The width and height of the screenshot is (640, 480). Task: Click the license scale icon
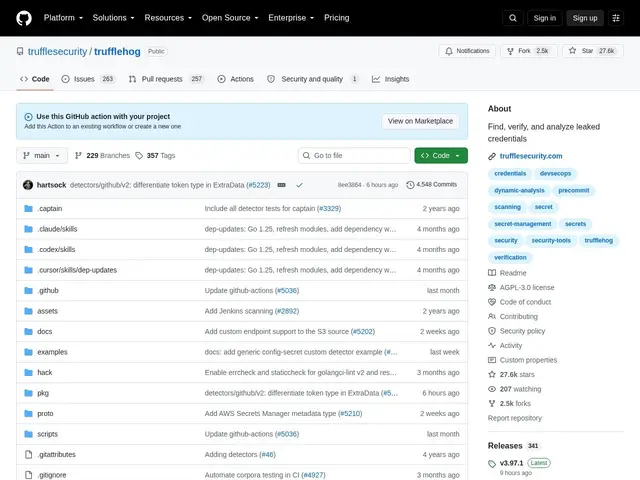click(492, 288)
